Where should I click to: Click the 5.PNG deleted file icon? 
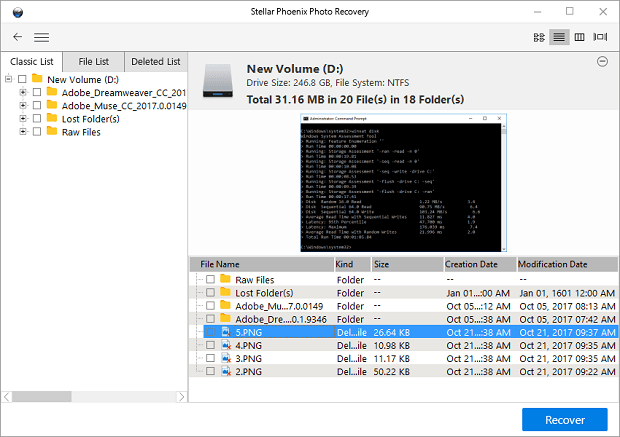226,332
